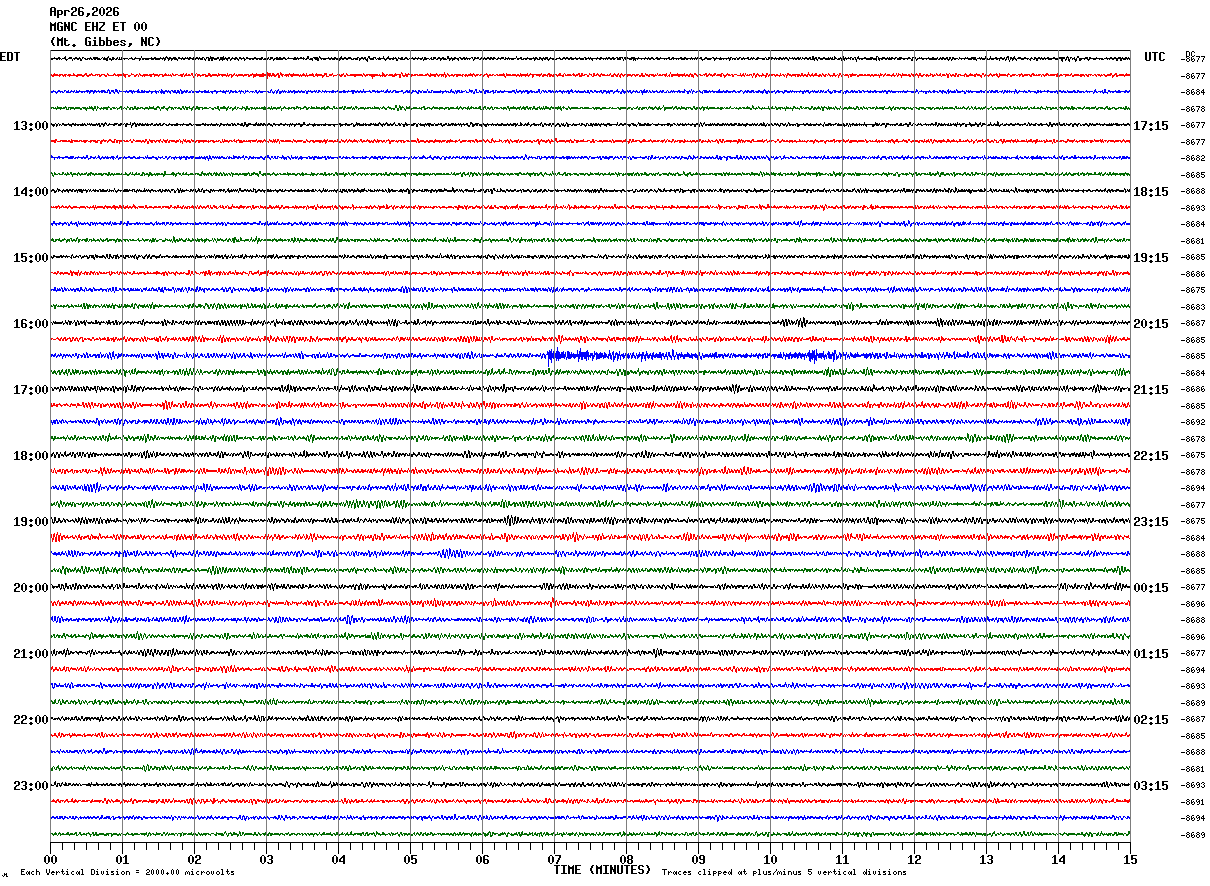Image resolution: width=1210 pixels, height=886 pixels.
Task: Click minute tick label 07 on the axis
Action: tap(554, 859)
